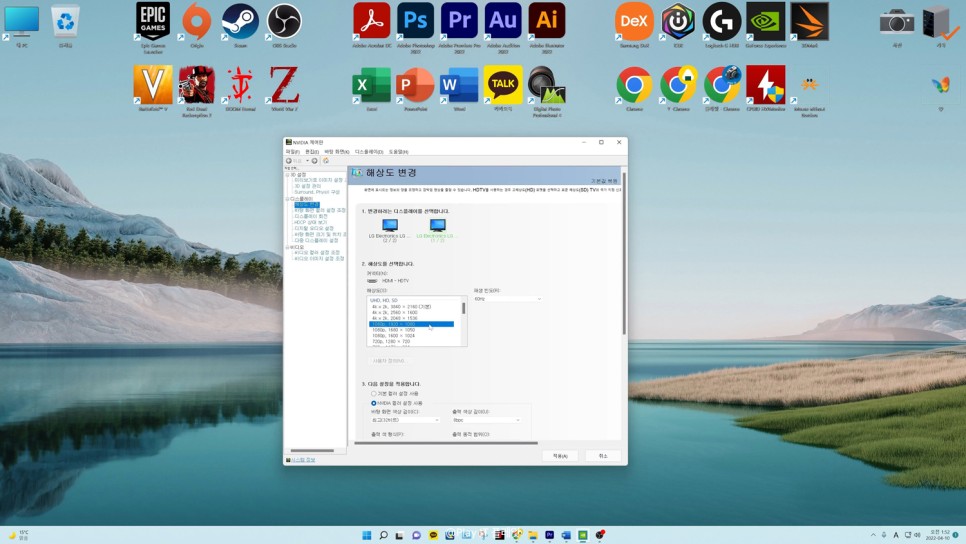This screenshot has width=966, height=544.
Task: Go back with the toolbar back arrow
Action: pos(289,161)
